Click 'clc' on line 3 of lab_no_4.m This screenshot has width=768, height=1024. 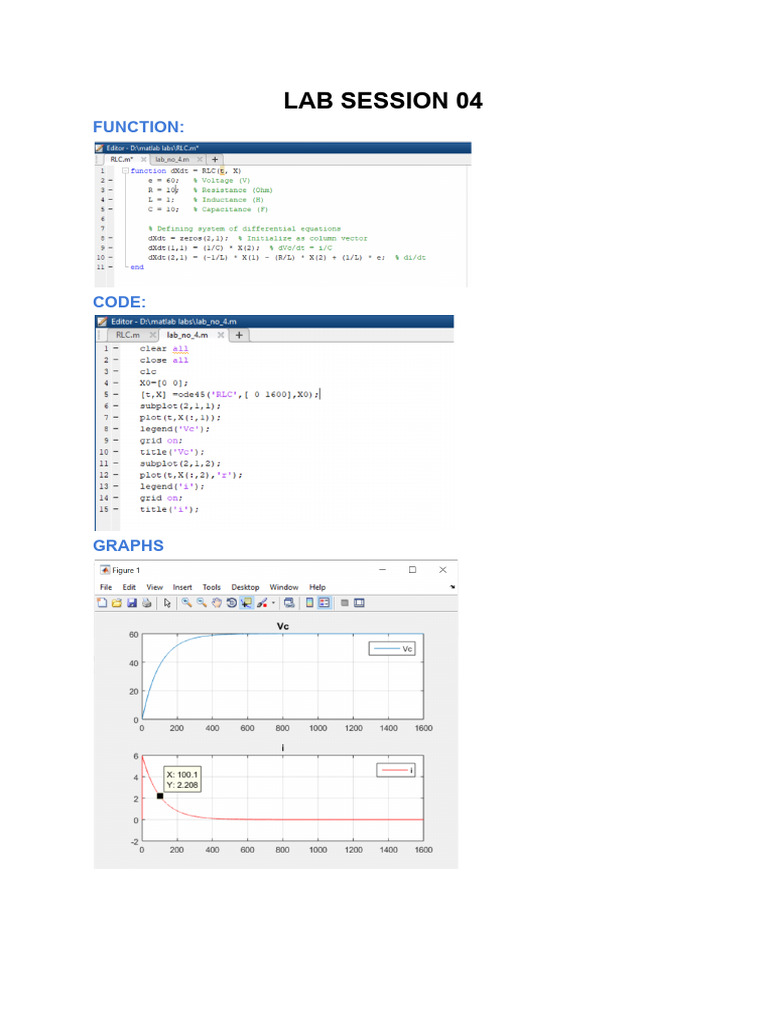tap(148, 372)
